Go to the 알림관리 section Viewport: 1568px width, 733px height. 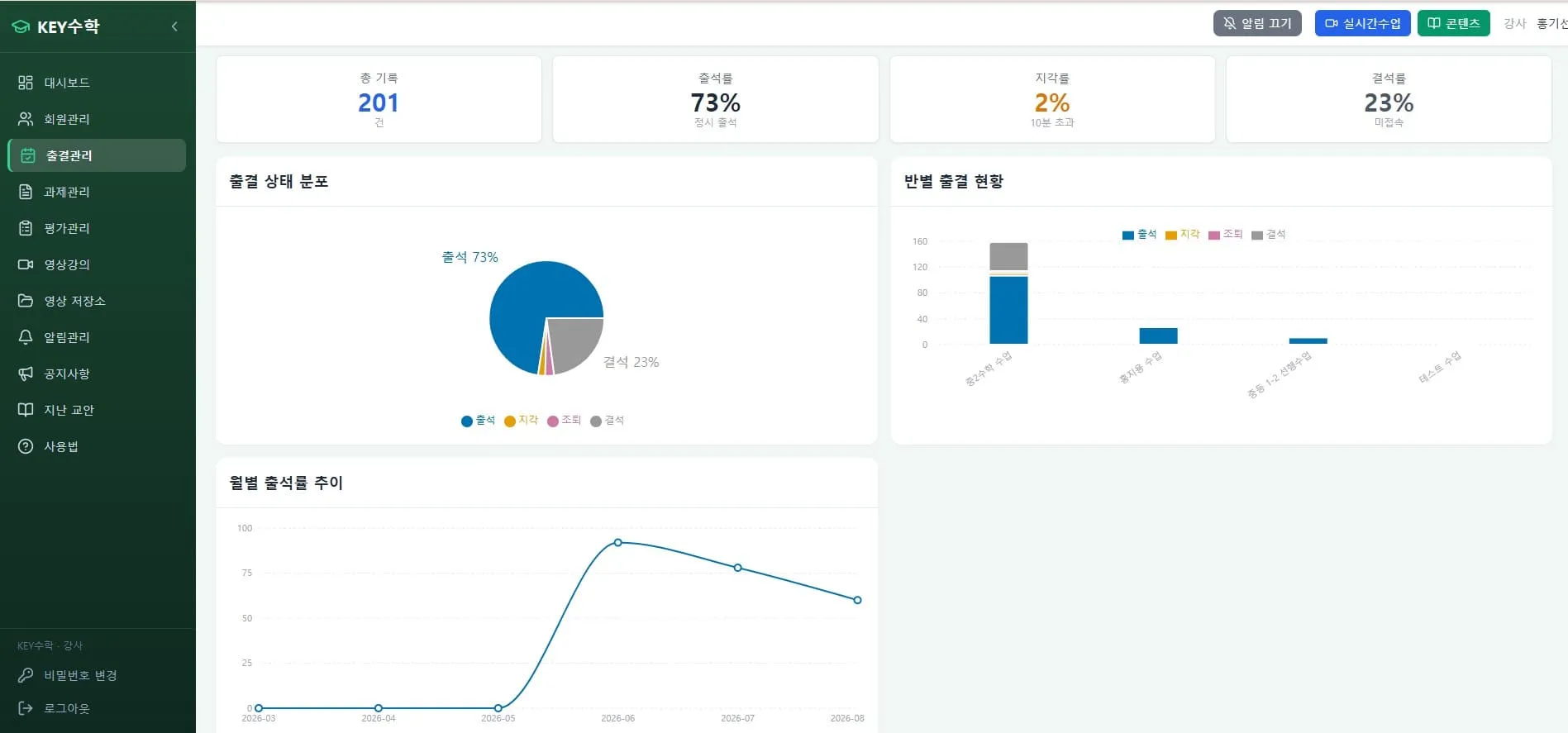(x=97, y=337)
